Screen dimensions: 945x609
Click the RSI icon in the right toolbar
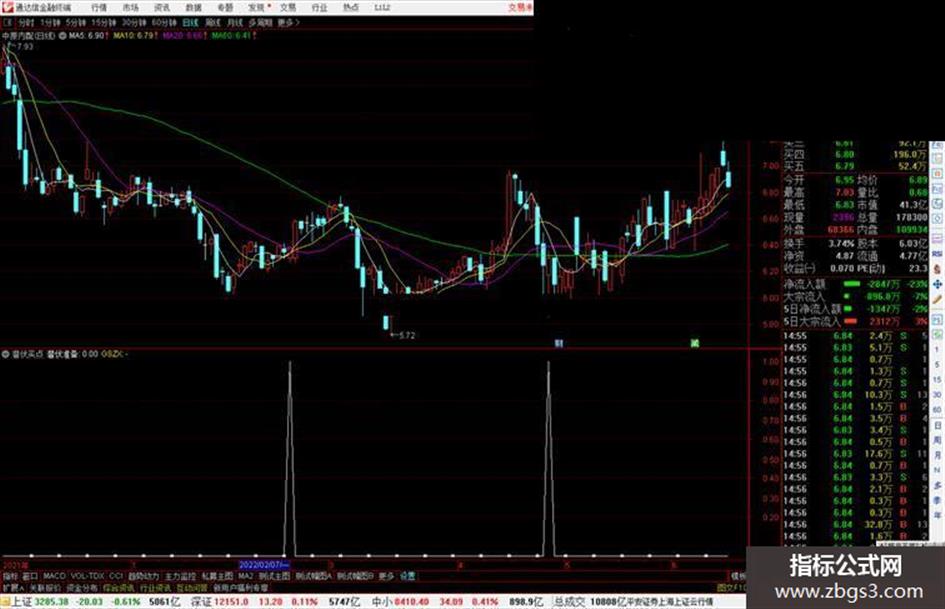coord(937,255)
